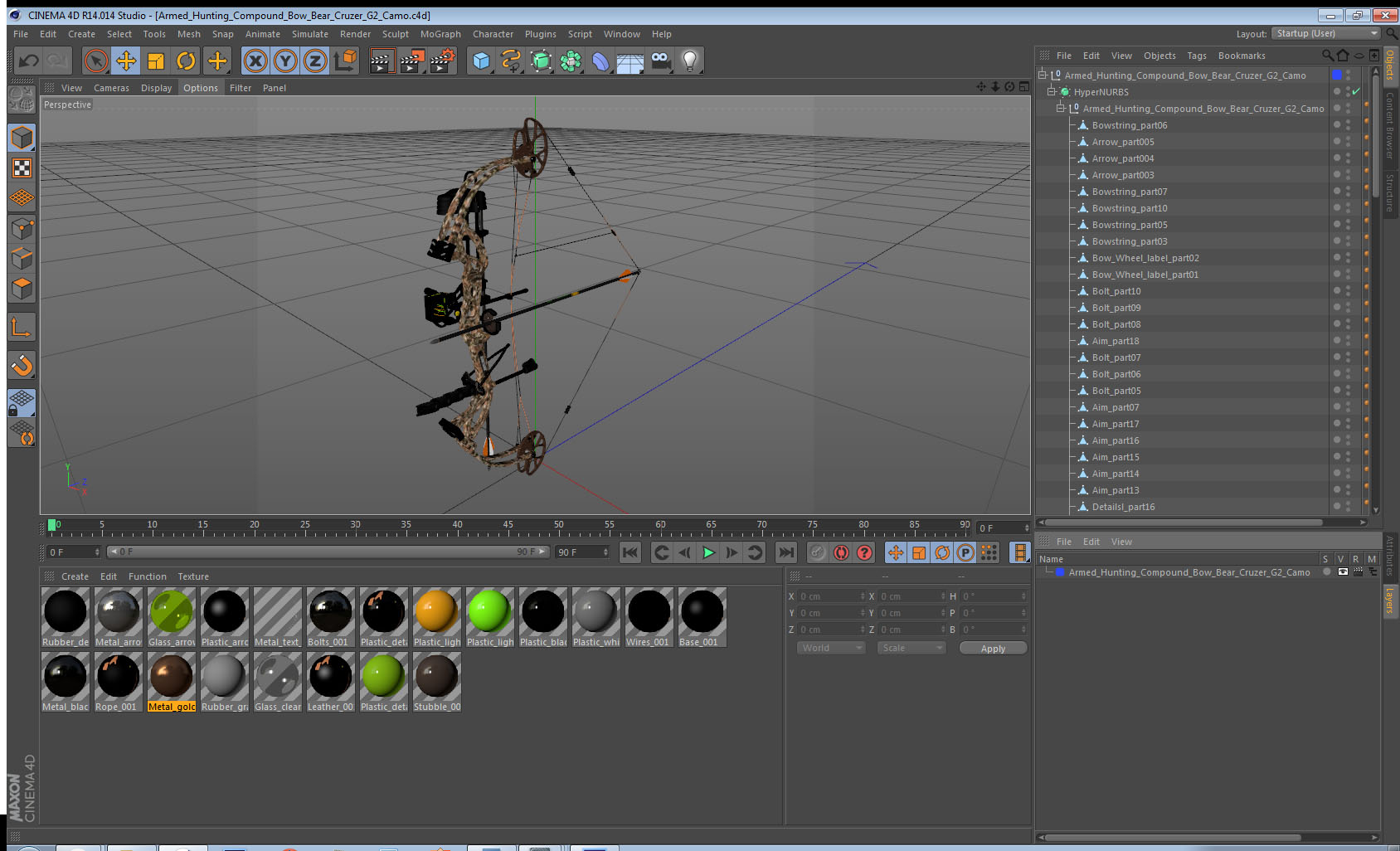1400x851 pixels.
Task: Collapse top Armed_Hunting_Compound_Bow root object
Action: [x=1042, y=75]
